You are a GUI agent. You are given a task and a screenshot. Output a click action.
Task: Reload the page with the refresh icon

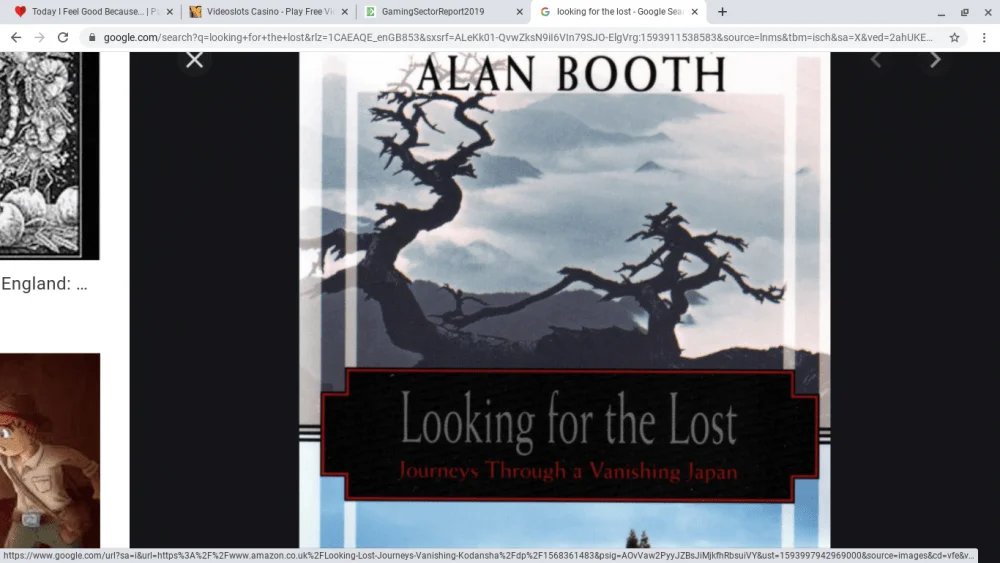click(62, 38)
